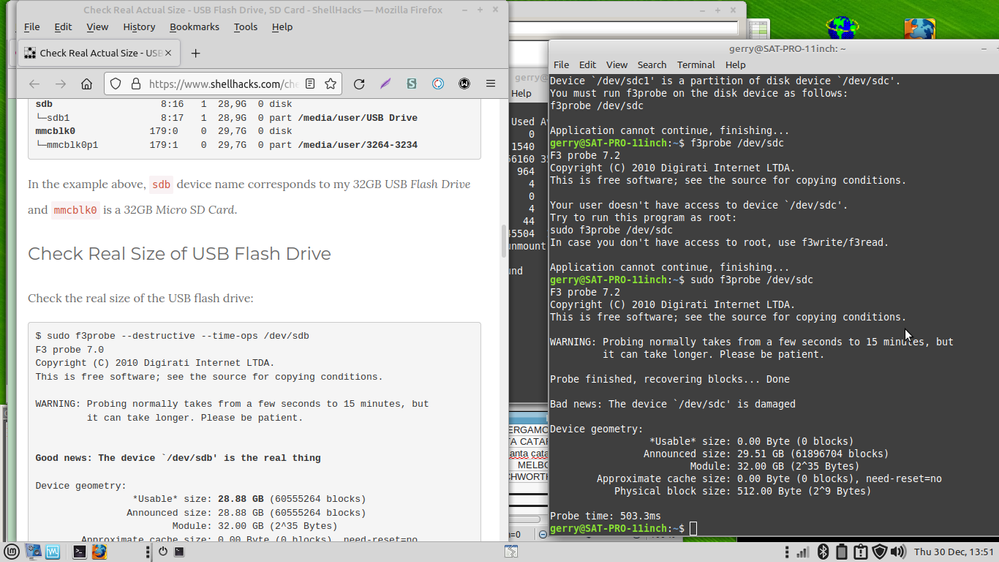The width and height of the screenshot is (999, 562).
Task: Reload the ShellHacks page
Action: coord(359,84)
